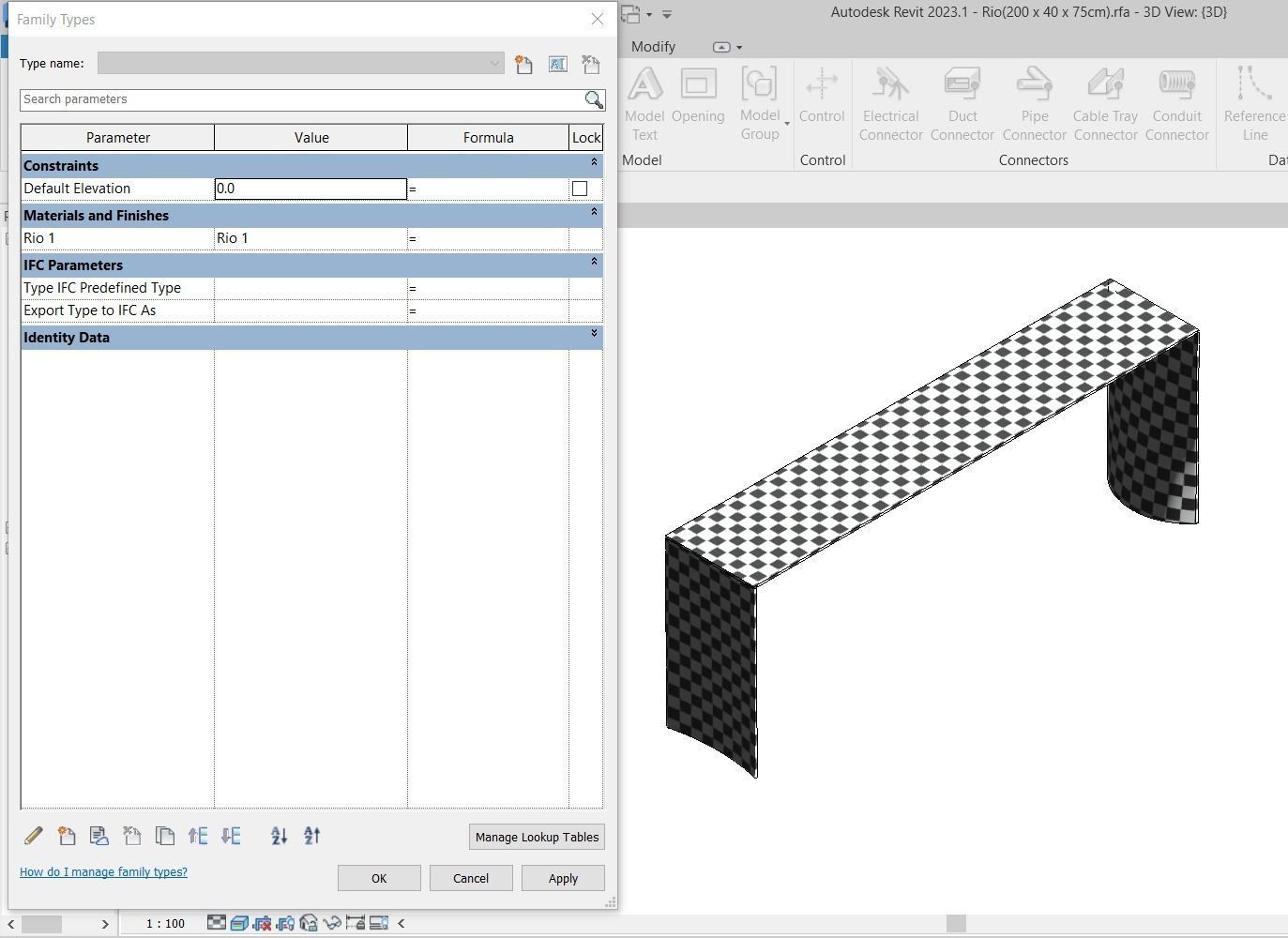This screenshot has width=1288, height=938.
Task: Expand the view control bar chevron
Action: (x=402, y=923)
